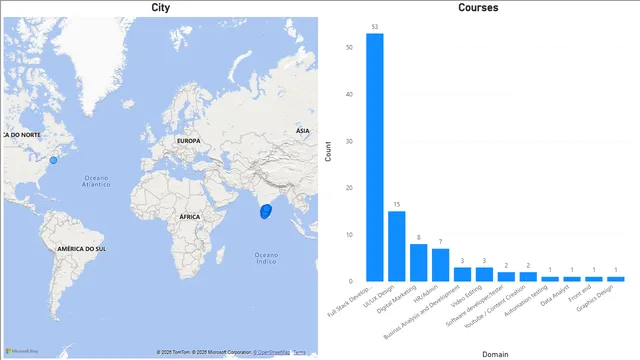Click the 30 tick on the Count axis
The image size is (640, 360).
[x=349, y=141]
